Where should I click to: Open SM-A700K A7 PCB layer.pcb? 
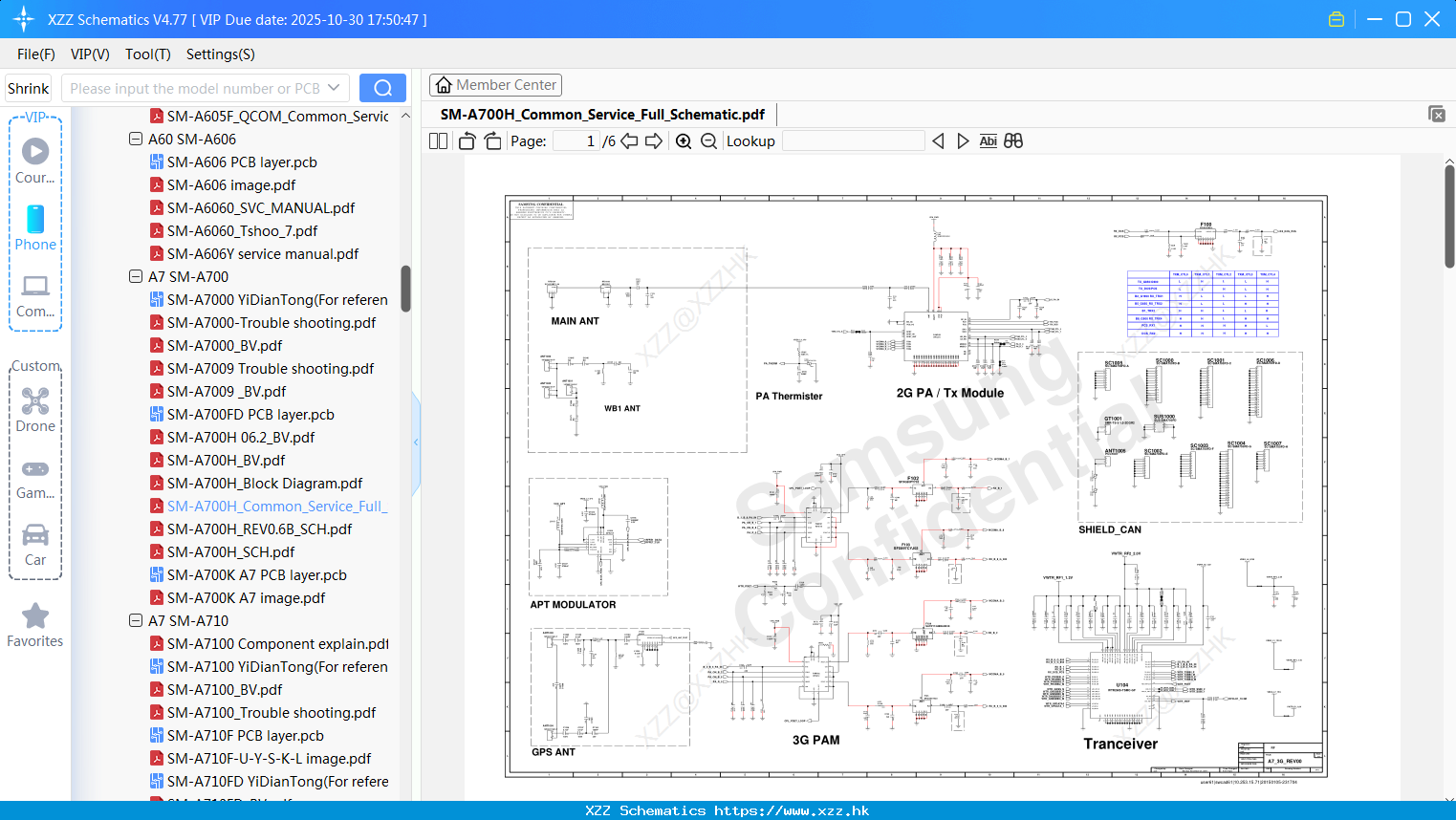[x=256, y=574]
